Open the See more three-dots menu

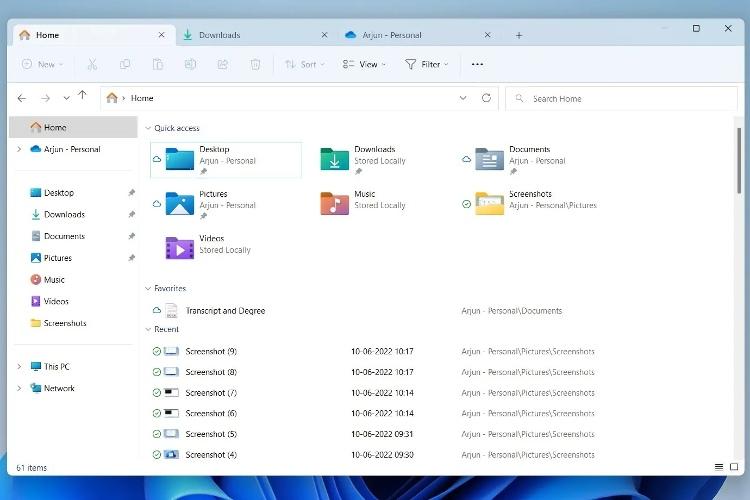pyautogui.click(x=477, y=64)
